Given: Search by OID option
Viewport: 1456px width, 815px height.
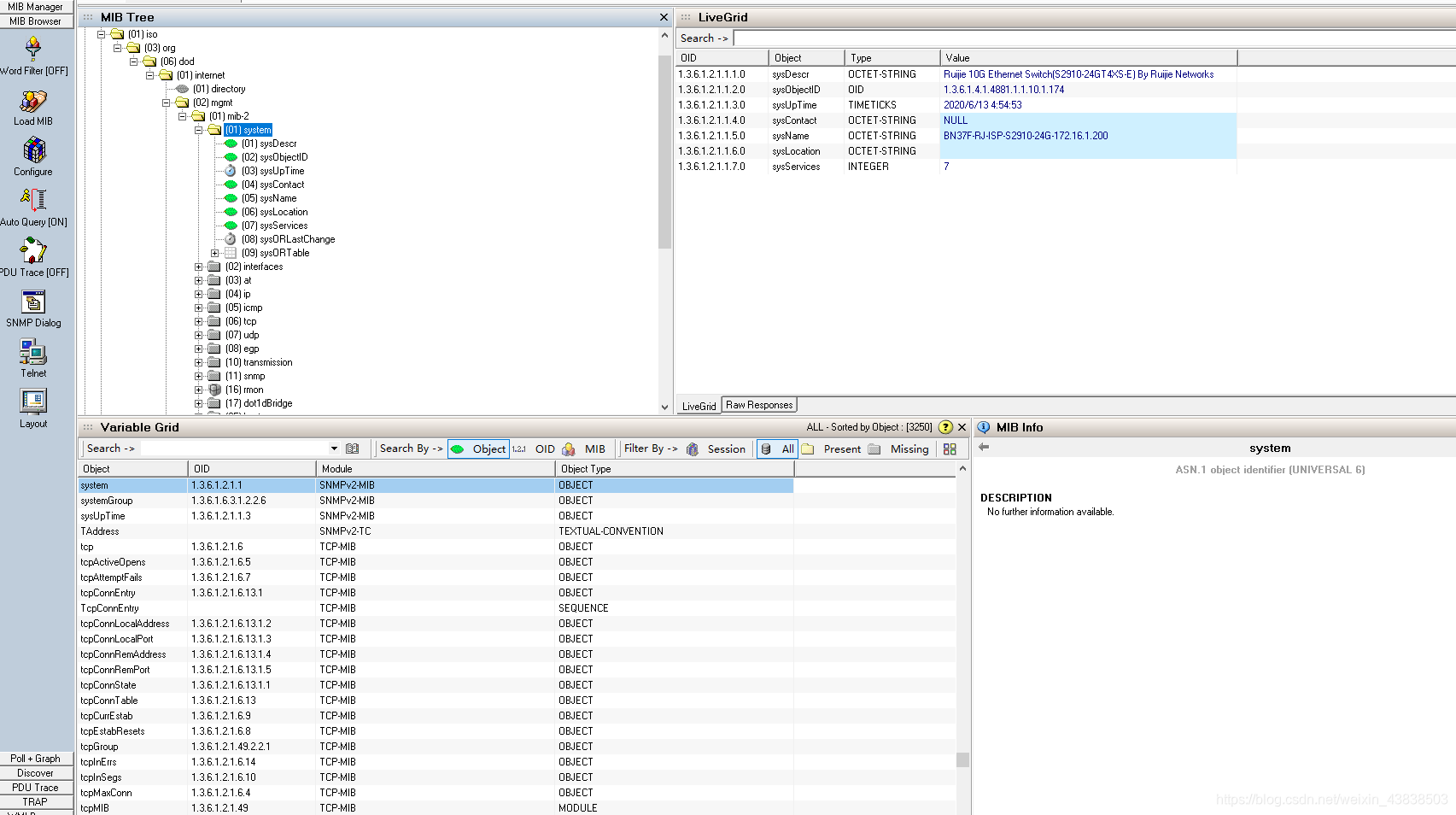Looking at the screenshot, I should 534,449.
